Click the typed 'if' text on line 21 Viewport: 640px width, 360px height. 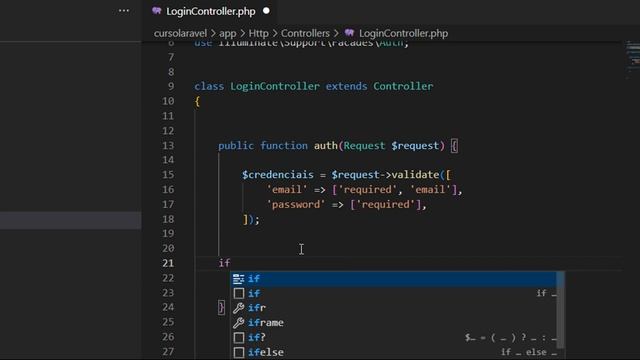click(224, 263)
